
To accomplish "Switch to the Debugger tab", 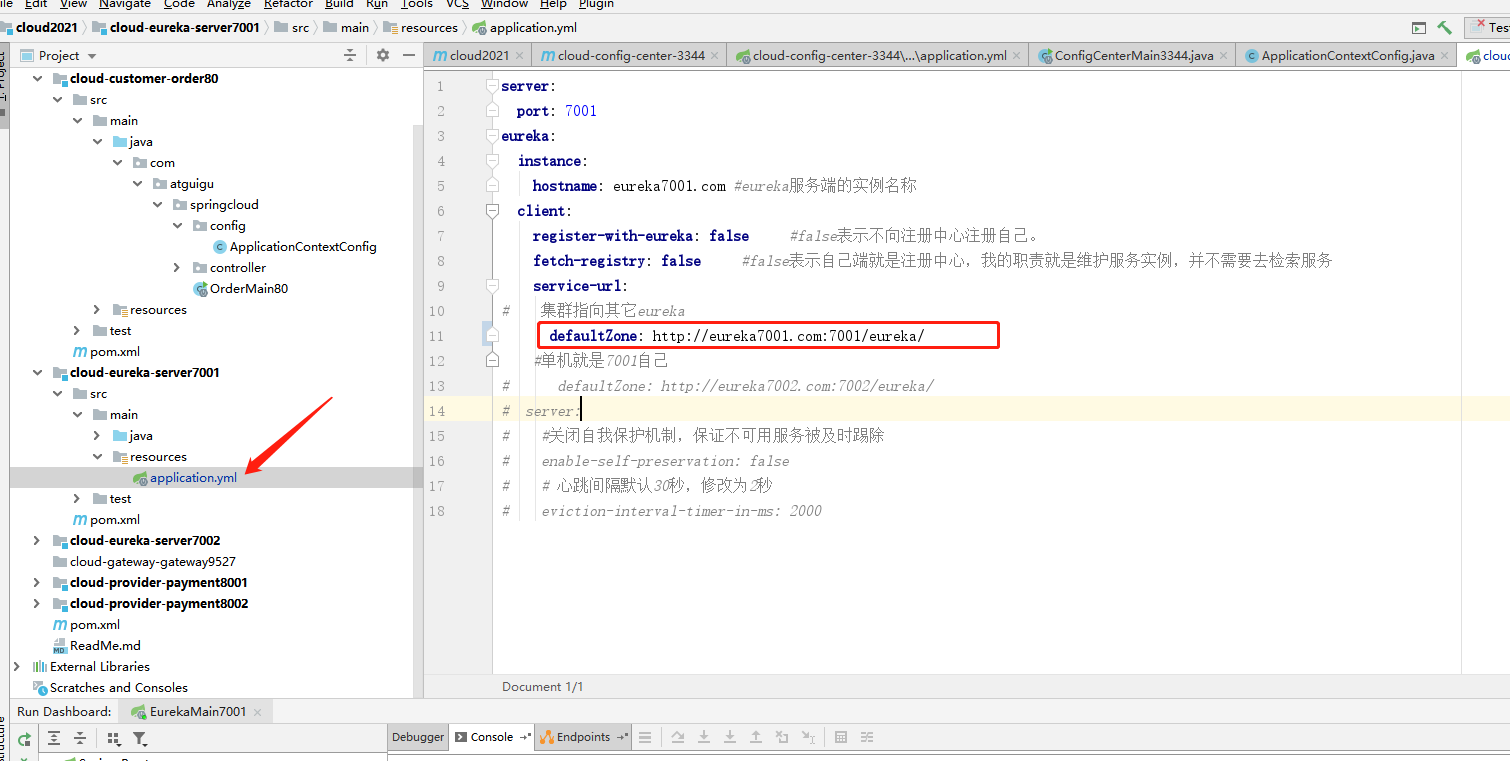I will (x=418, y=737).
